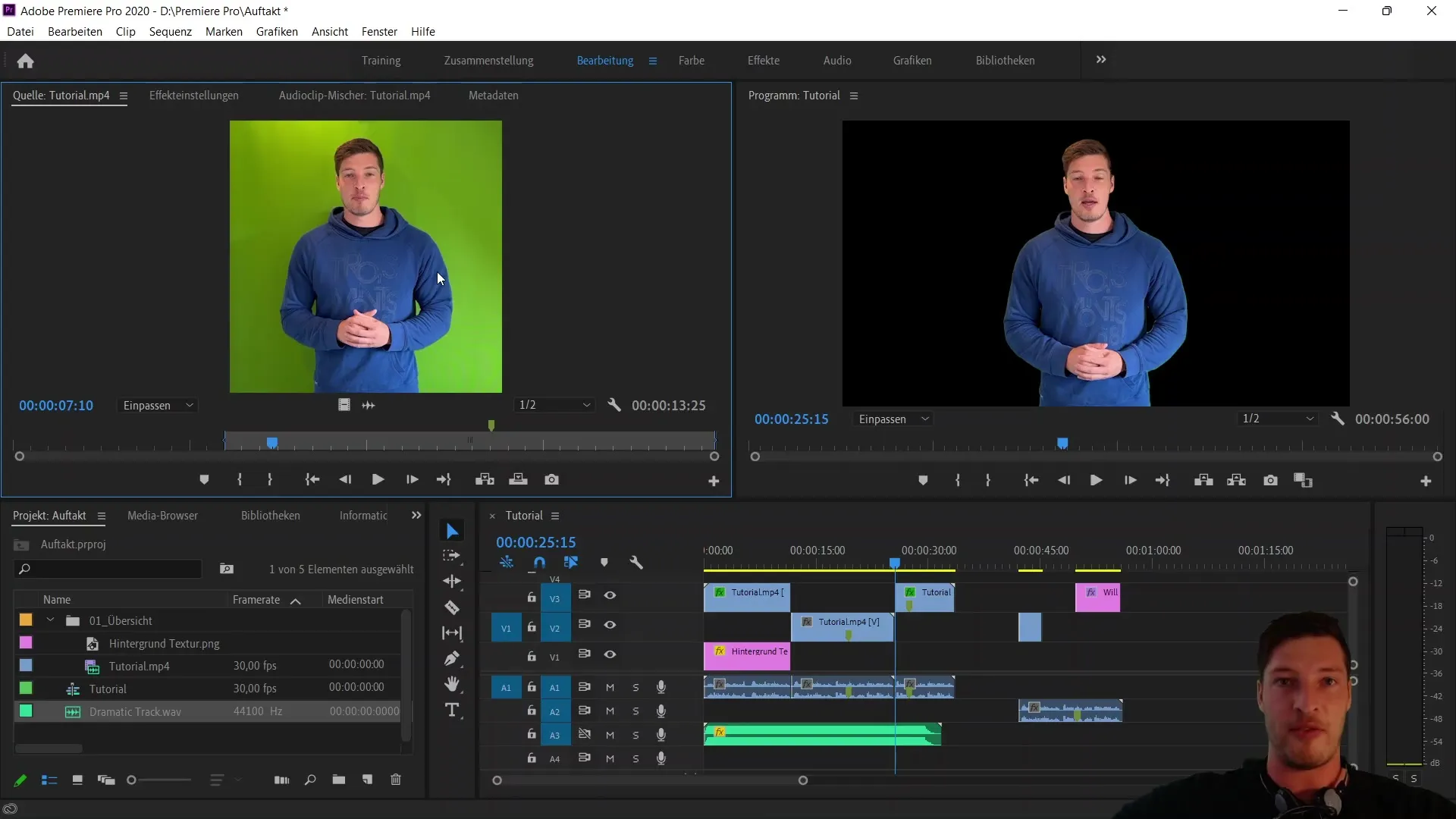Open Program monitor settings wrench

1338,419
